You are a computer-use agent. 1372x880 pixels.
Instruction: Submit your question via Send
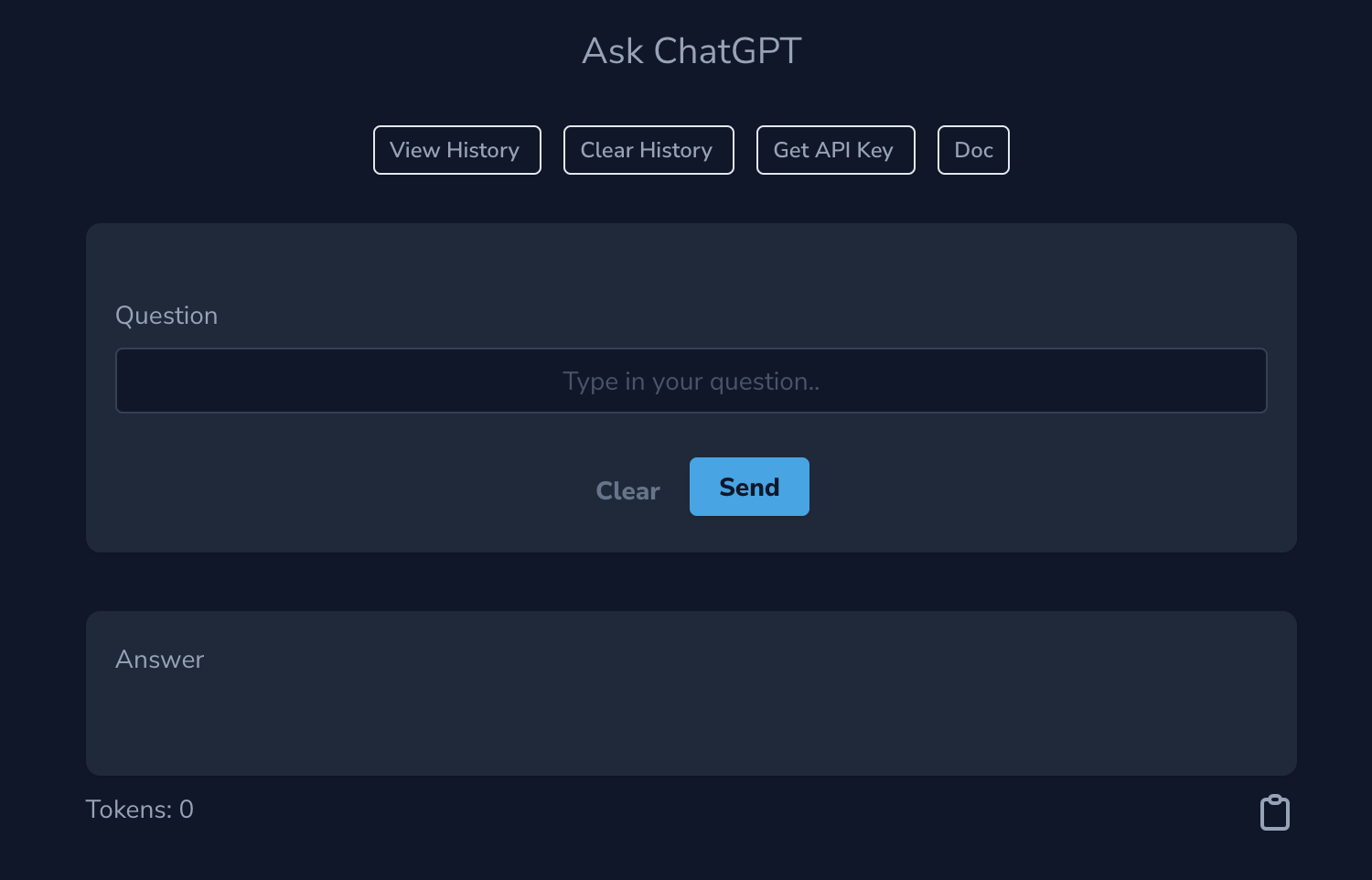(x=749, y=487)
